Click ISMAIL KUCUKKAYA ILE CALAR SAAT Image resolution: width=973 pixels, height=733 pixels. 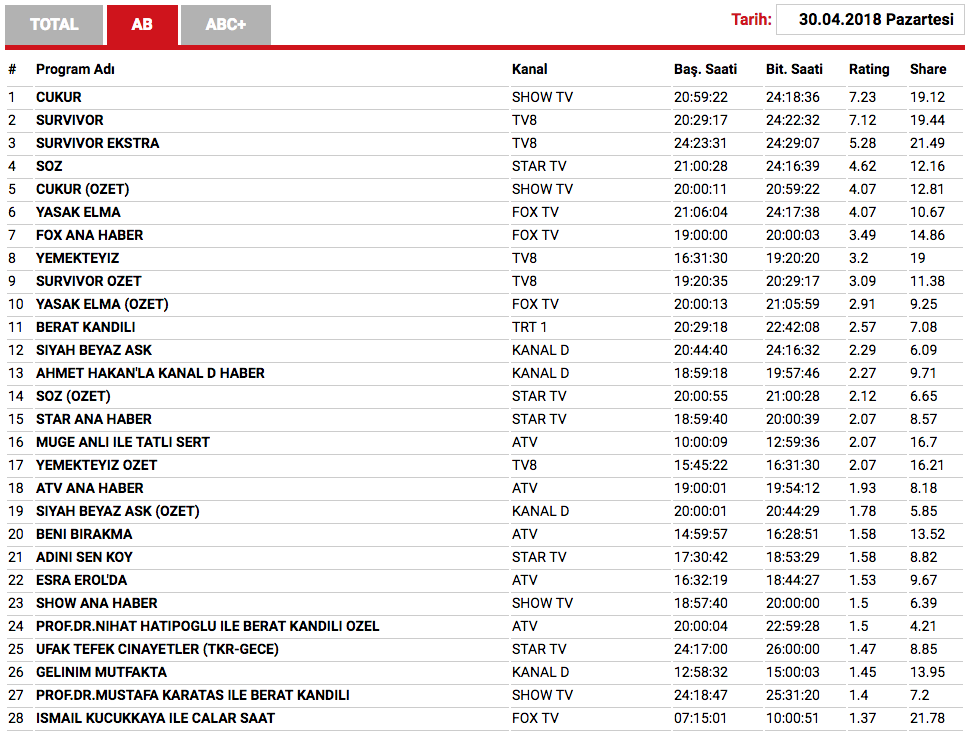pos(155,718)
